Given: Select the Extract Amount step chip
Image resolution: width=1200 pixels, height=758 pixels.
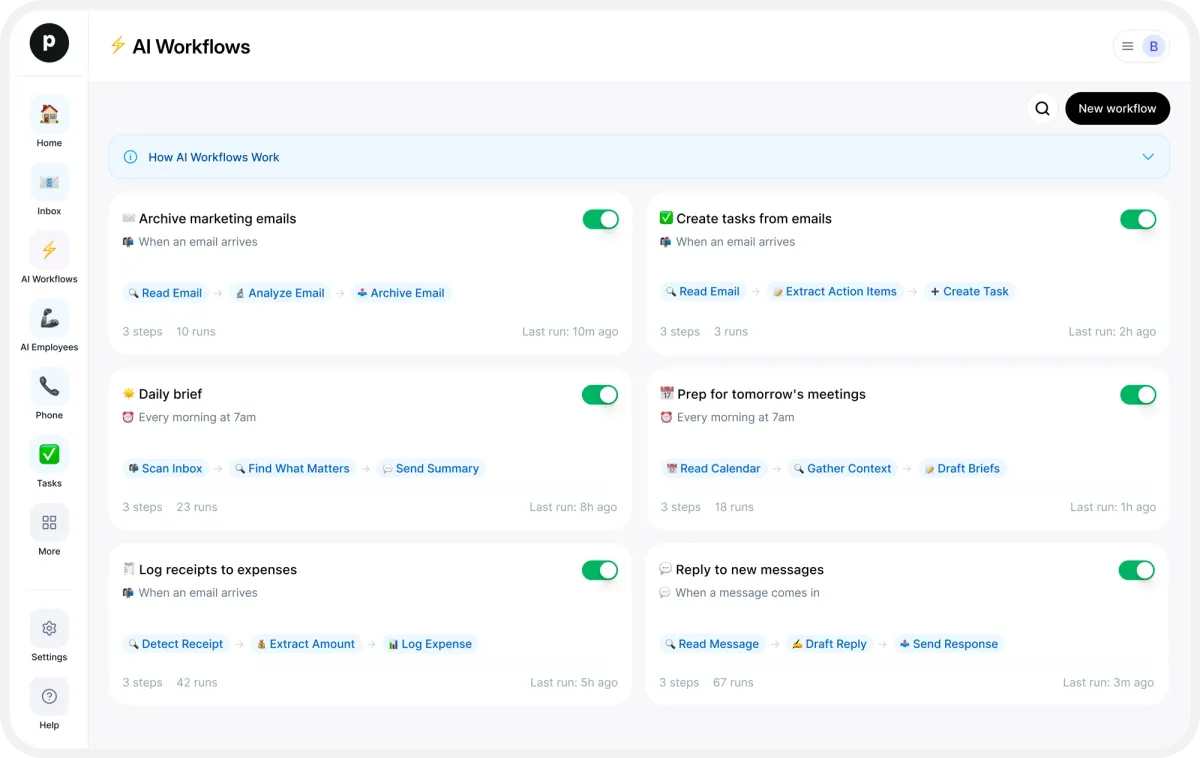Looking at the screenshot, I should pyautogui.click(x=305, y=644).
